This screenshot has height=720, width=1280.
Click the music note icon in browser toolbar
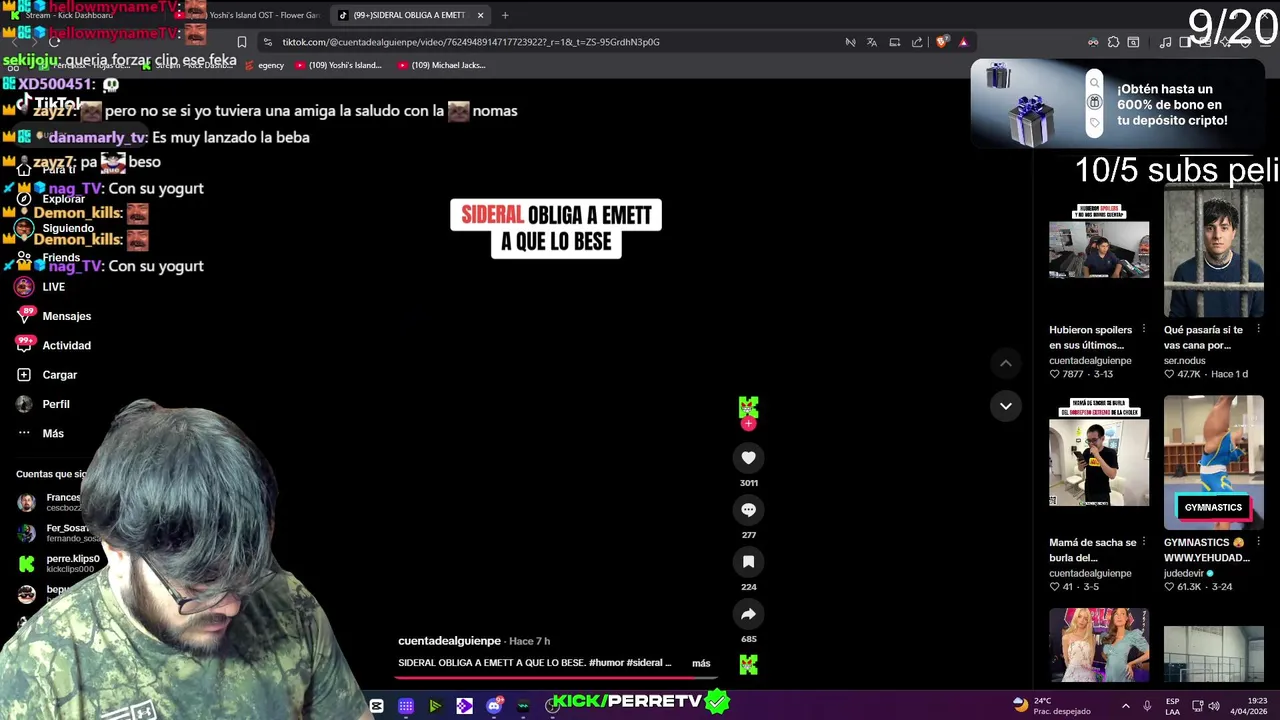coord(1165,42)
